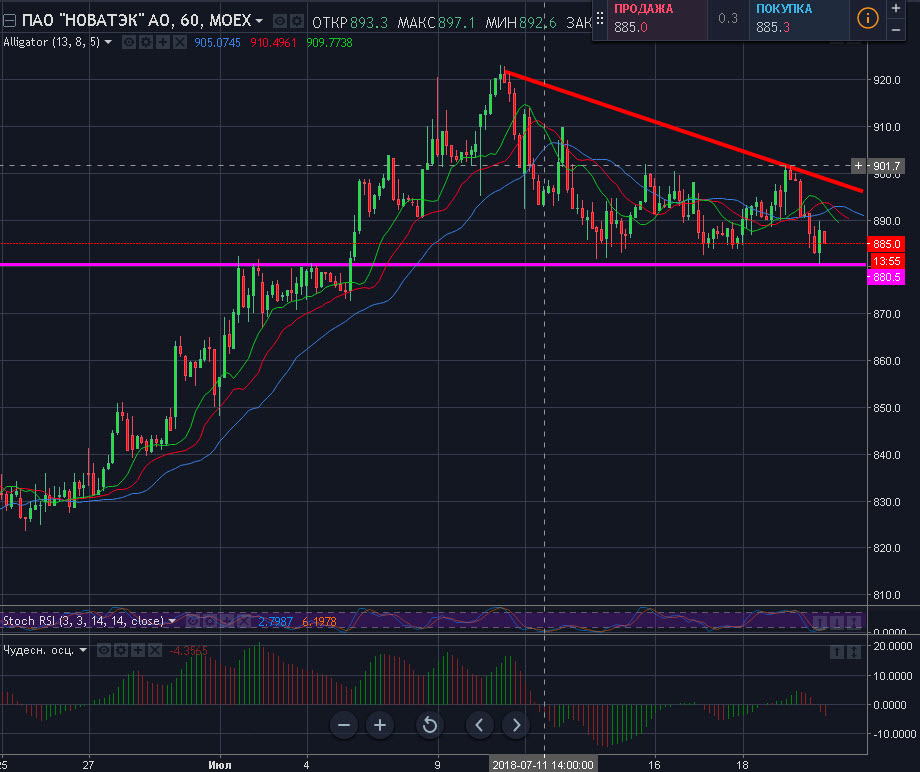Increase quantity with trade panel plus button
The width and height of the screenshot is (920, 772).
[x=895, y=8]
